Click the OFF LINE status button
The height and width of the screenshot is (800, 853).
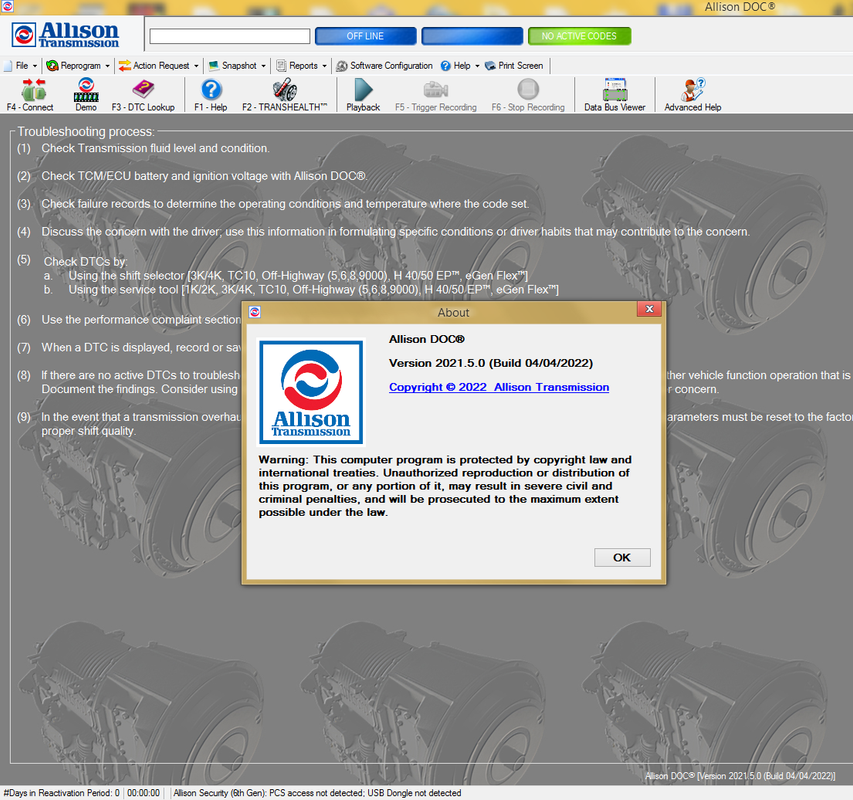tap(366, 36)
